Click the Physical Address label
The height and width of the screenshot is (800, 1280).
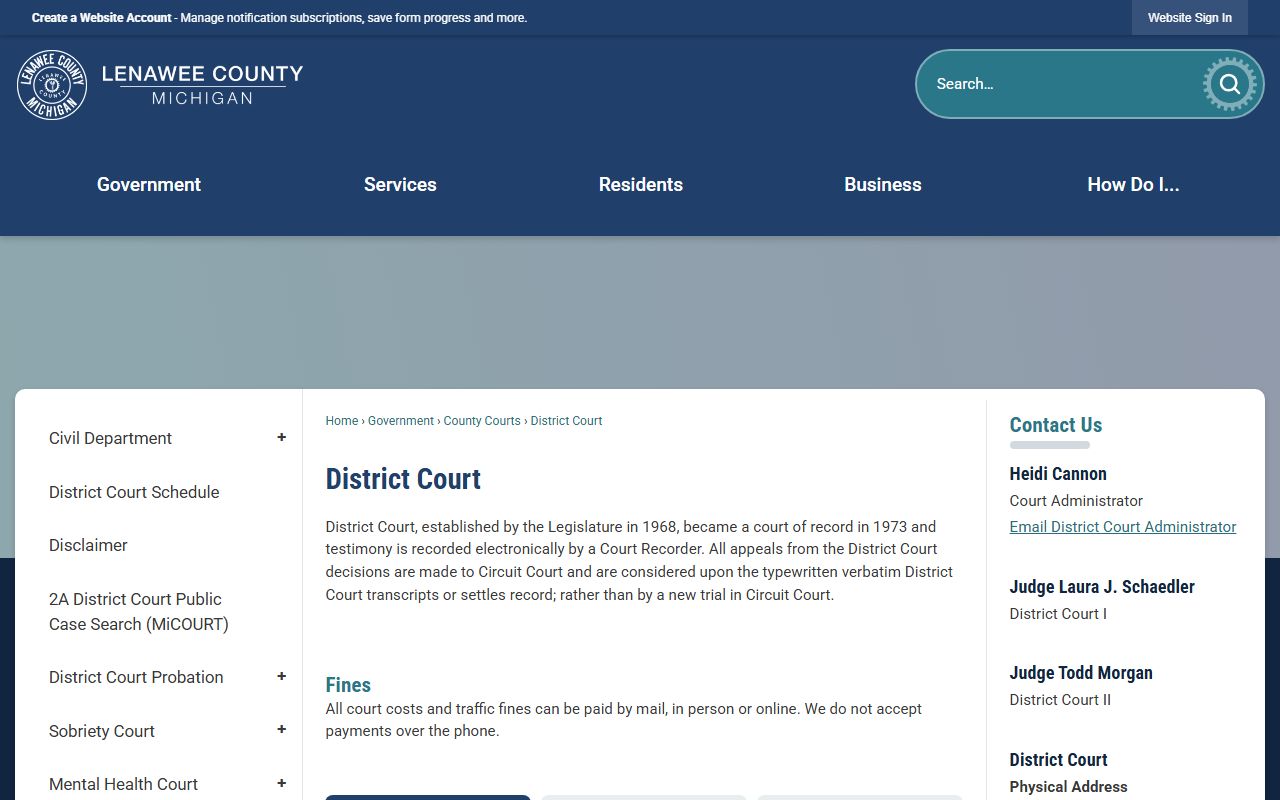1068,787
